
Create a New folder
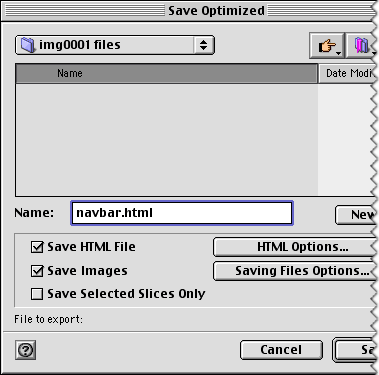click(355, 215)
